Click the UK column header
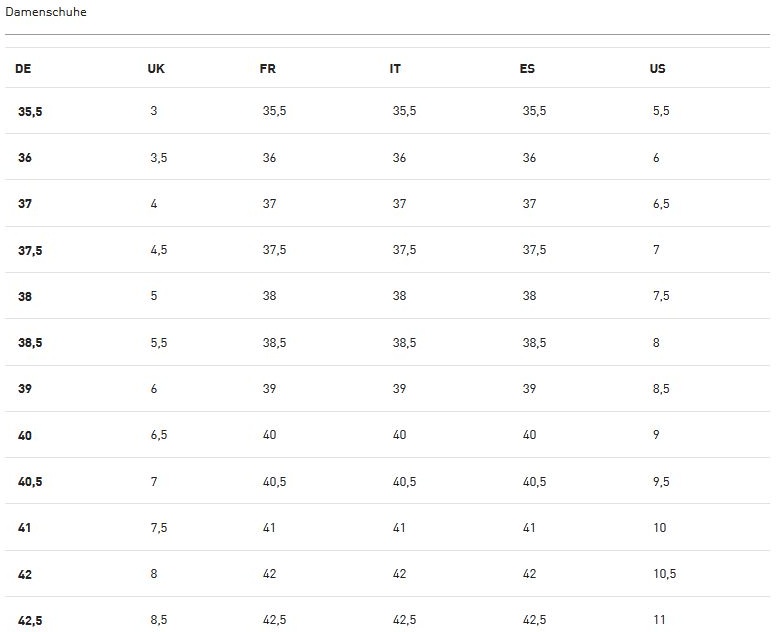The height and width of the screenshot is (632, 776). point(156,69)
